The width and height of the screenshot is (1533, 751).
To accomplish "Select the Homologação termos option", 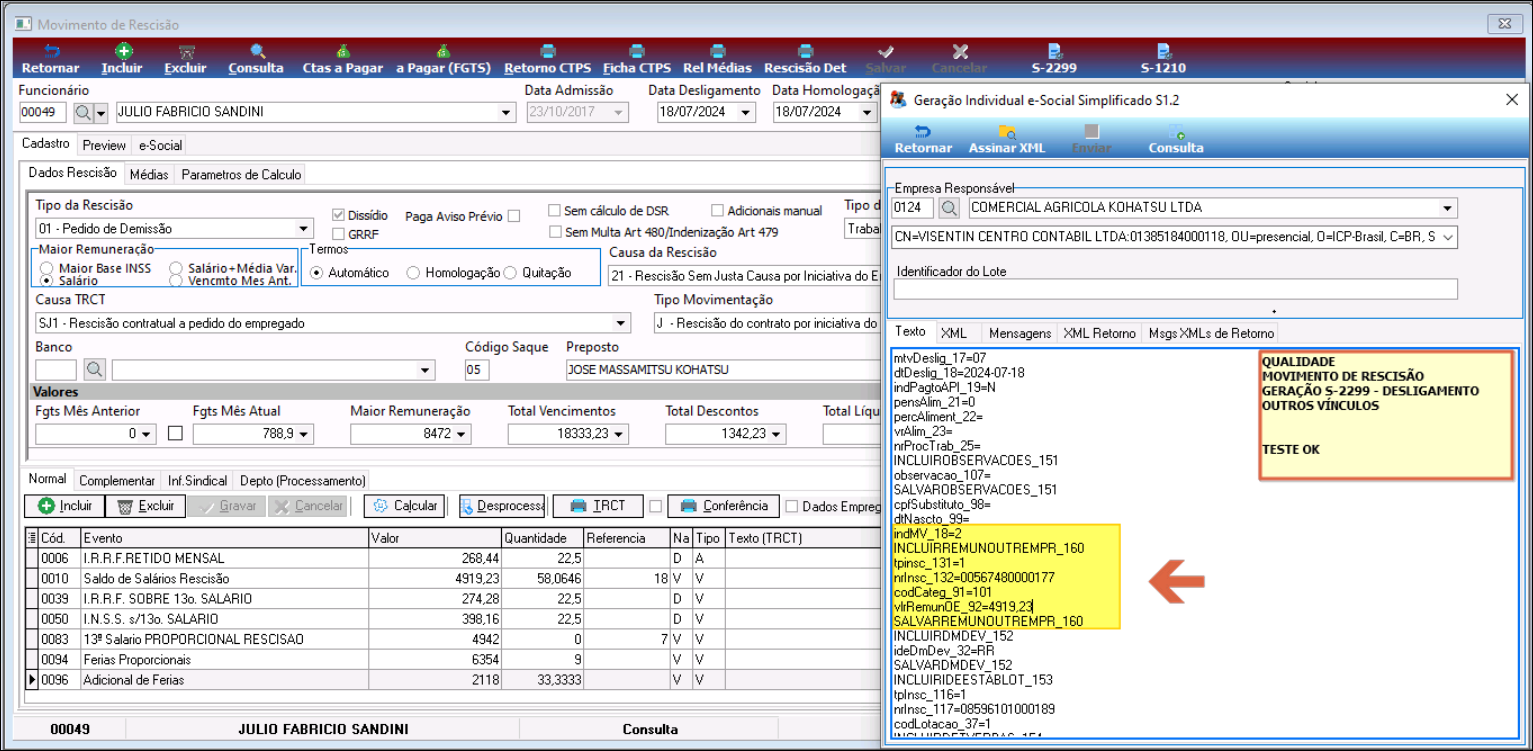I will click(413, 273).
